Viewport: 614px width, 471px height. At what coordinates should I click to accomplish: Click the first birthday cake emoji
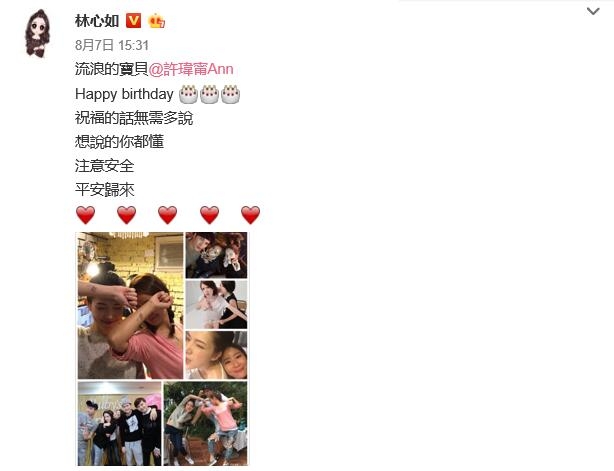pyautogui.click(x=188, y=94)
